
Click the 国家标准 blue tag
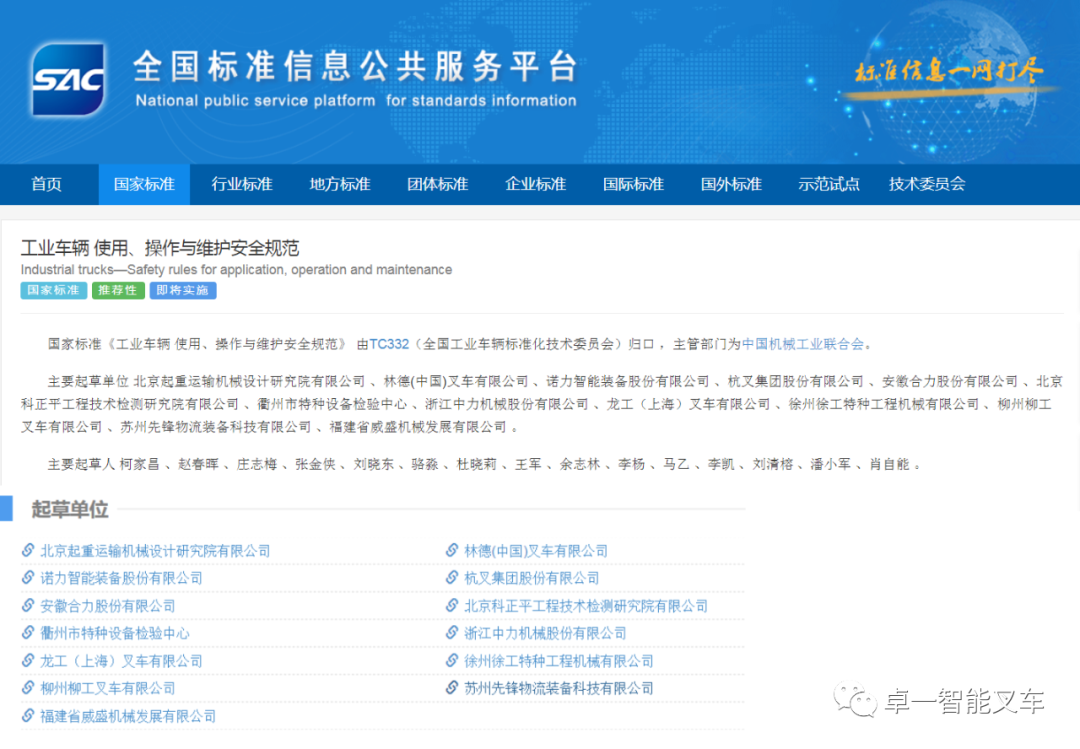(x=53, y=291)
